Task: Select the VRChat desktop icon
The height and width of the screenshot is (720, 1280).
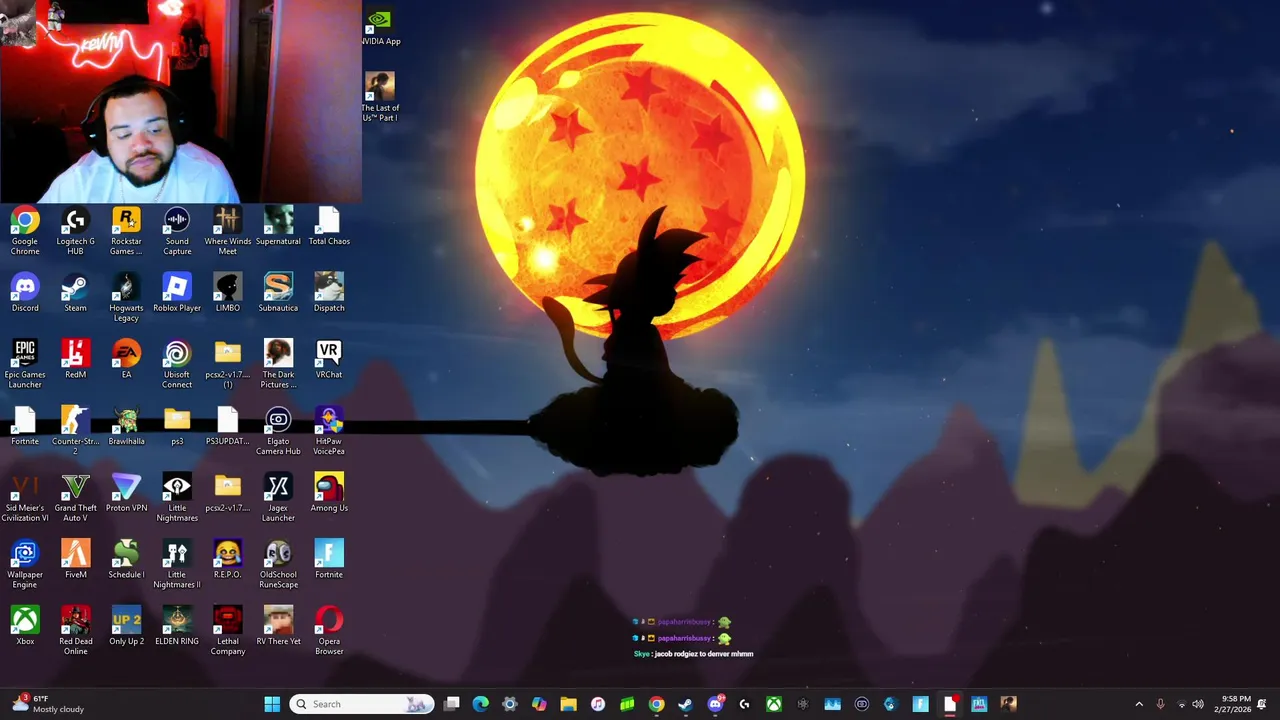Action: click(x=329, y=360)
